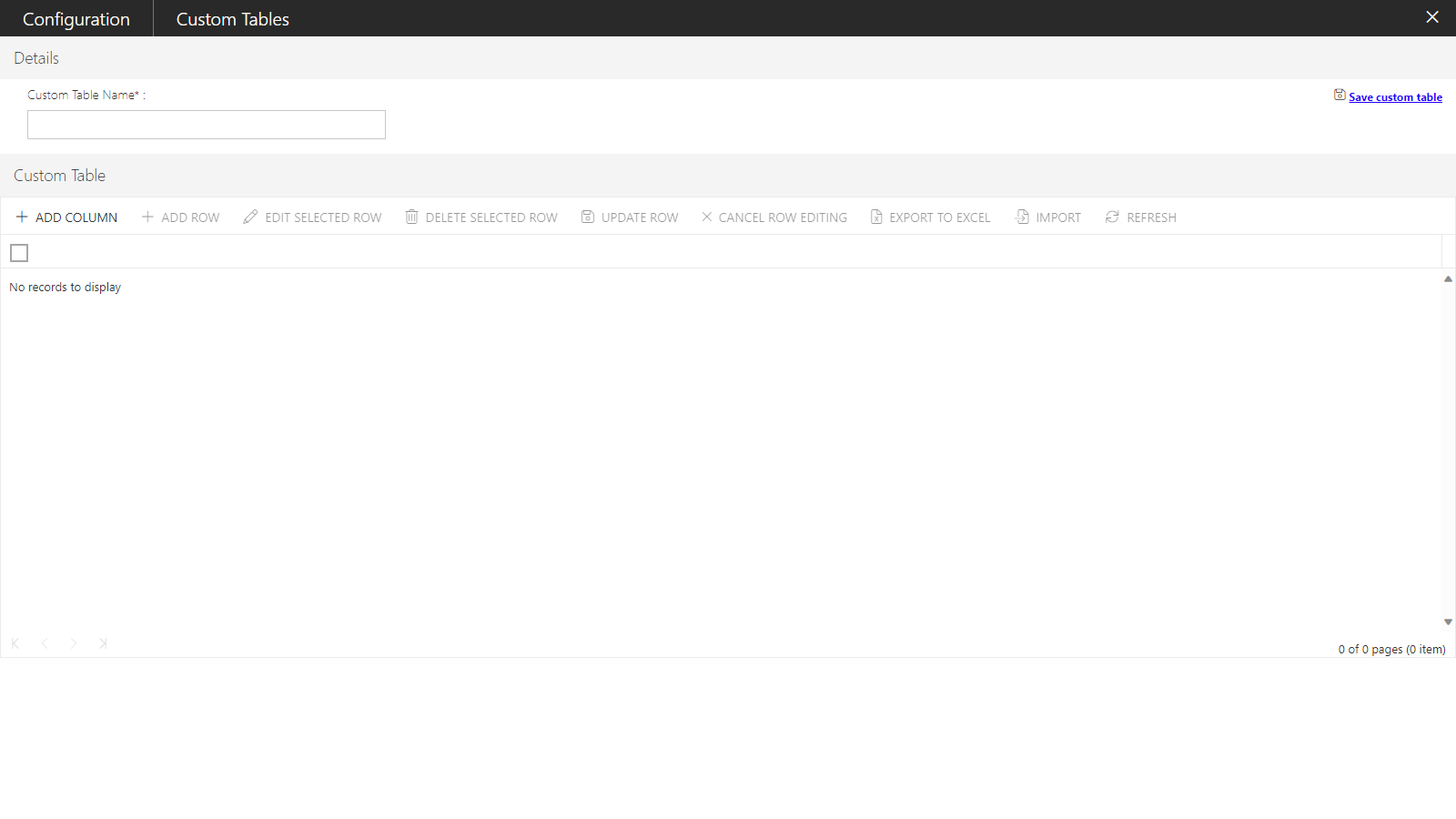The image size is (1456, 819).
Task: Click the Add Row toolbar button
Action: coord(180,217)
